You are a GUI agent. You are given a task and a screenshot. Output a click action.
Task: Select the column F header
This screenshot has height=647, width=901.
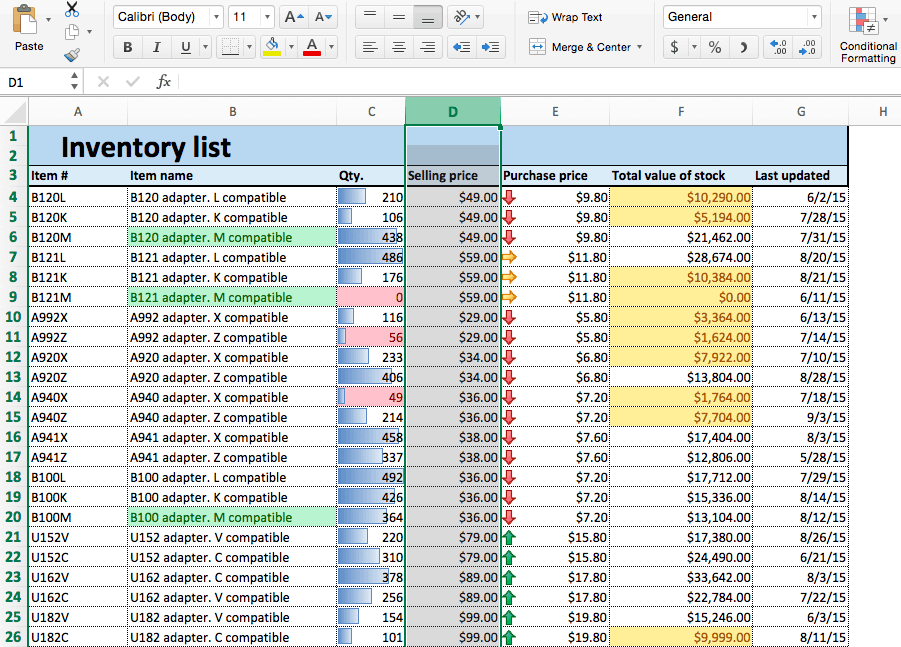point(680,112)
